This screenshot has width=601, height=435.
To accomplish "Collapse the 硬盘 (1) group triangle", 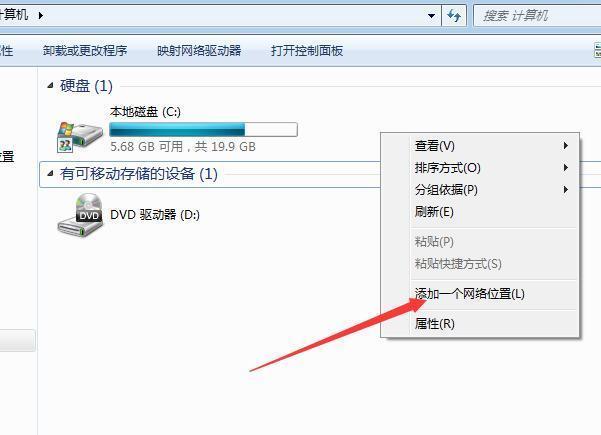I will [x=50, y=85].
